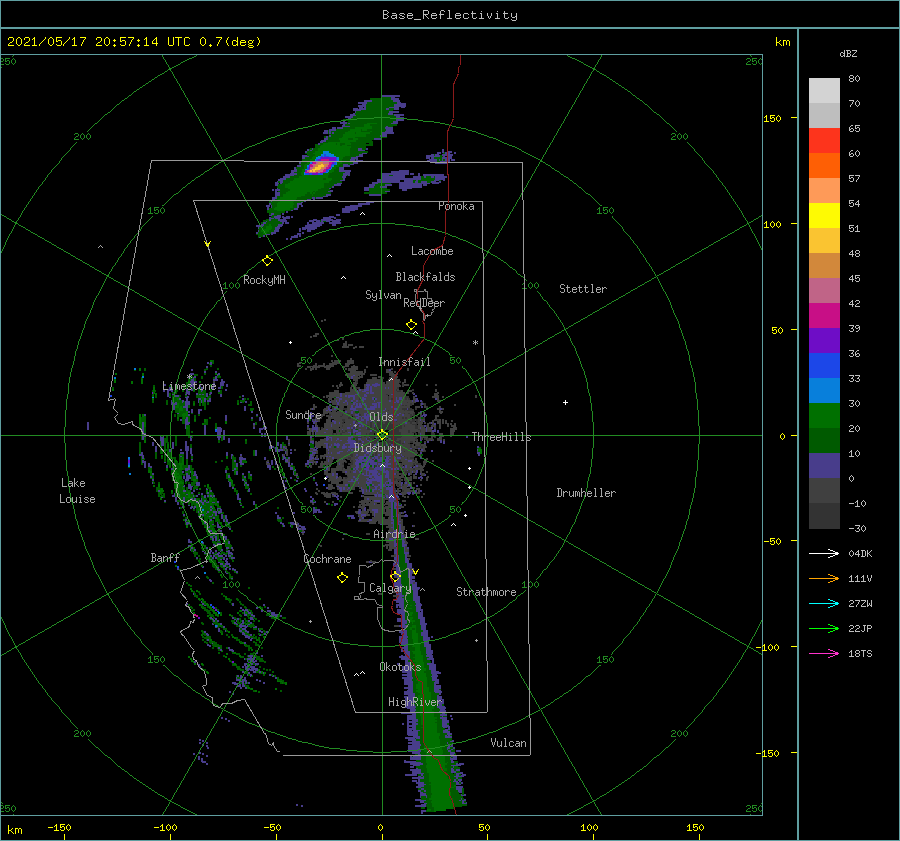
Task: Click the white asterisk above Limestone label
Action: coord(189,377)
